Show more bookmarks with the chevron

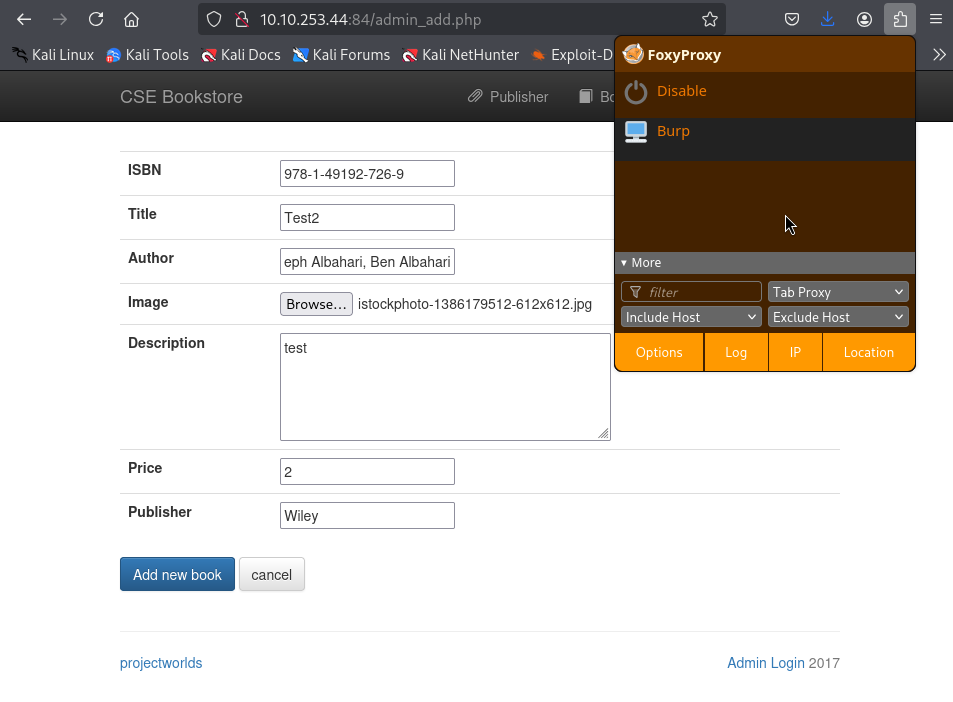click(939, 55)
